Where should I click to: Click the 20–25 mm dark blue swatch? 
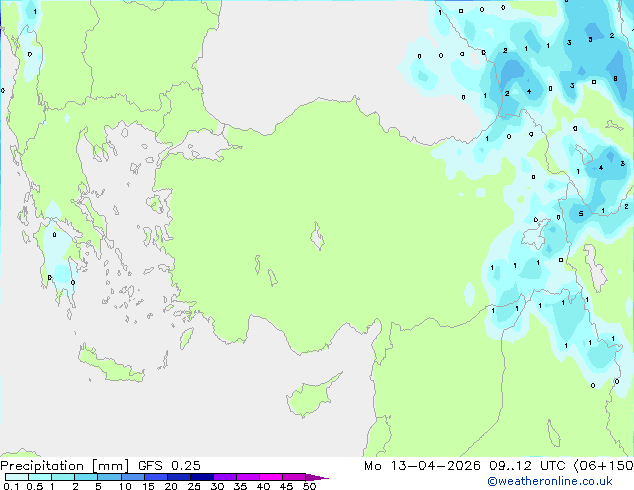tap(179, 477)
